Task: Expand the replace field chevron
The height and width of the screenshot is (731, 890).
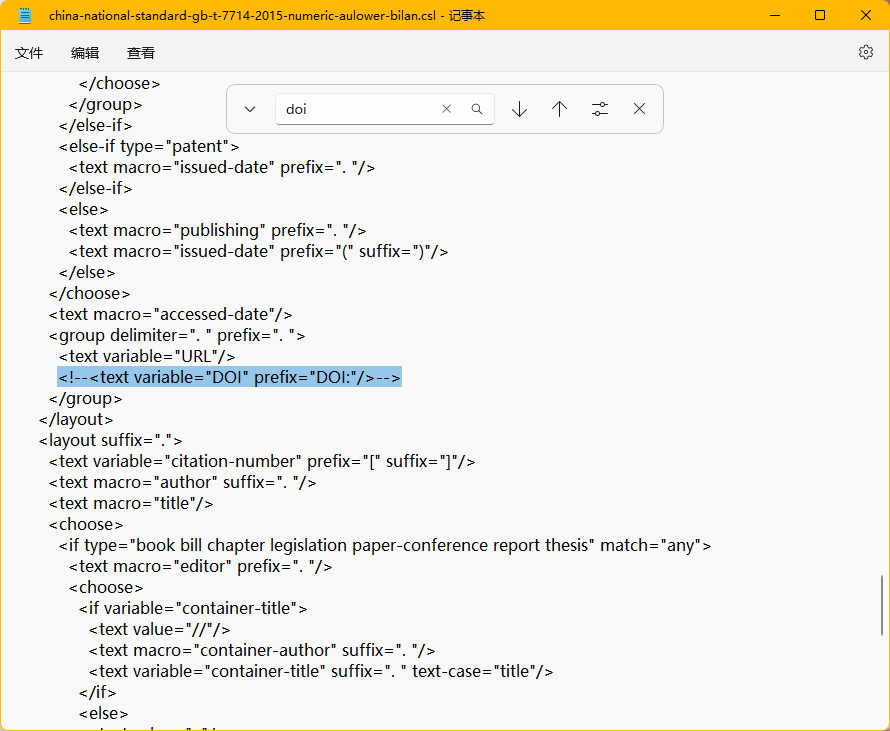Action: (250, 109)
